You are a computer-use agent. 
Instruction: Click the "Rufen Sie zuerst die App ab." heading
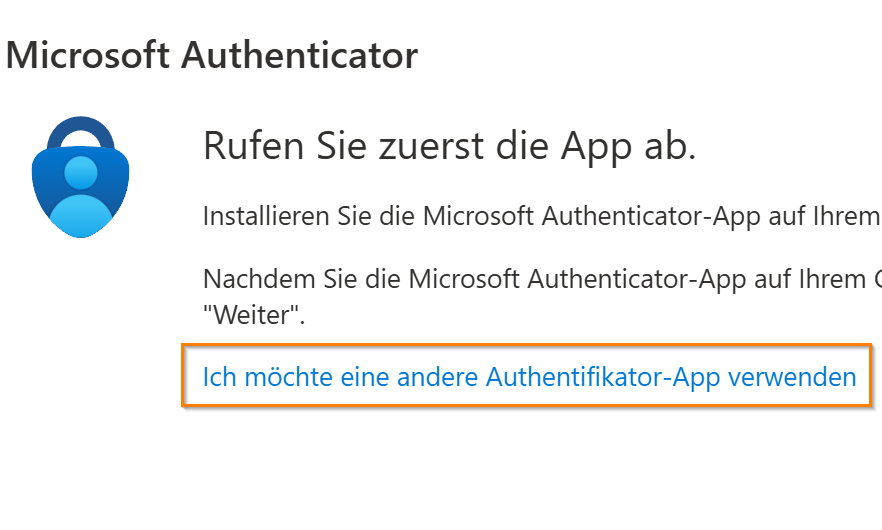[449, 146]
